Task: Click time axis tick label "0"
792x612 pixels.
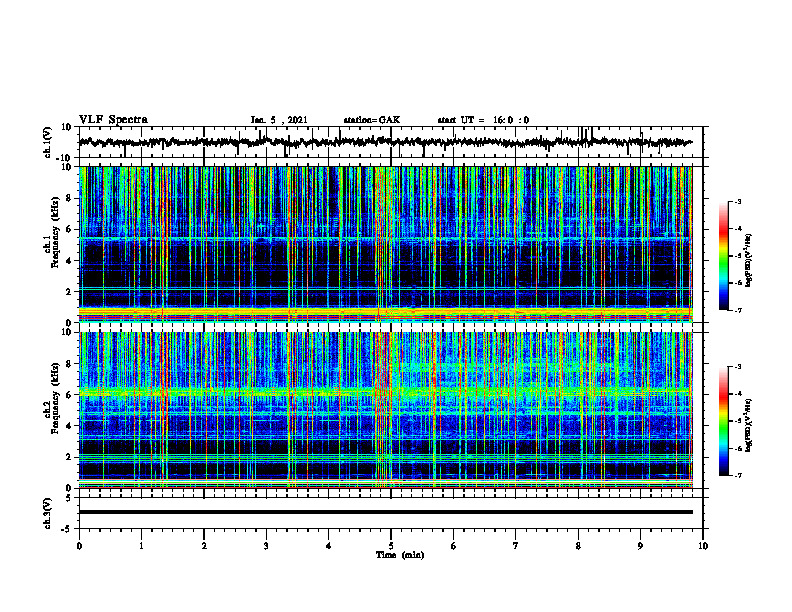Action: (79, 546)
